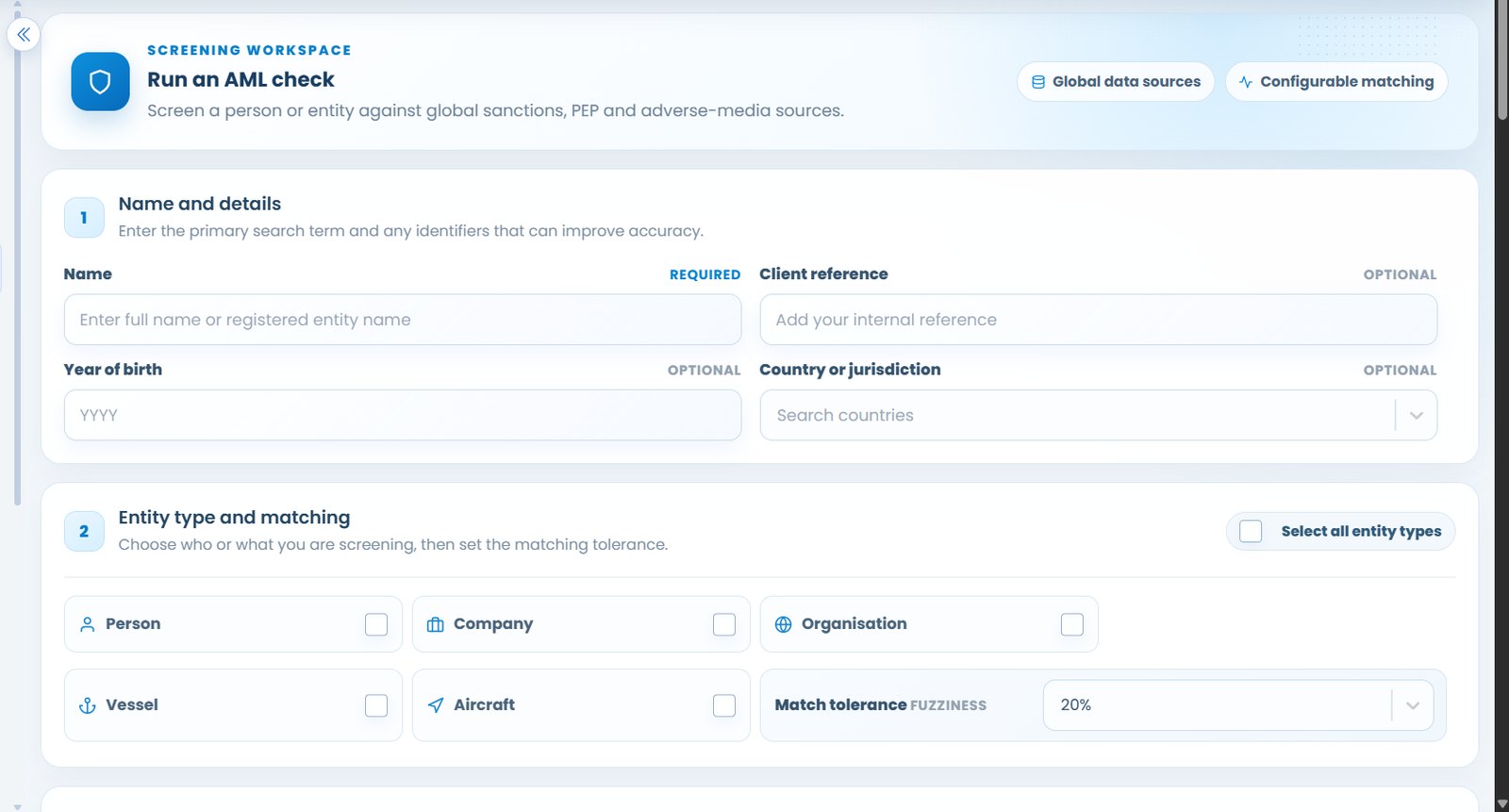Click the Name and details heading

click(x=200, y=204)
